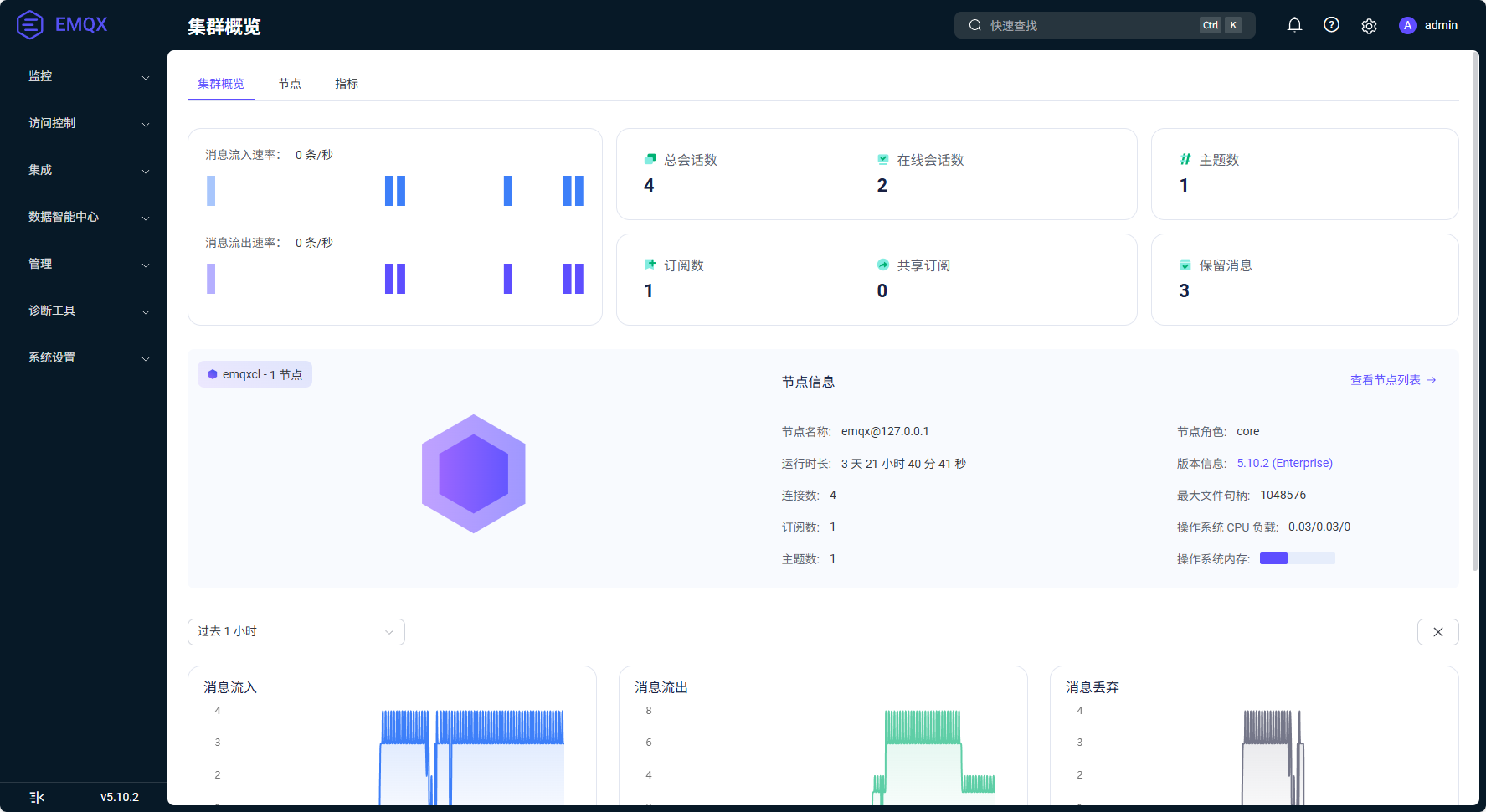Collapse the sidebar using bottom-left icon
The width and height of the screenshot is (1486, 812).
pyautogui.click(x=37, y=797)
